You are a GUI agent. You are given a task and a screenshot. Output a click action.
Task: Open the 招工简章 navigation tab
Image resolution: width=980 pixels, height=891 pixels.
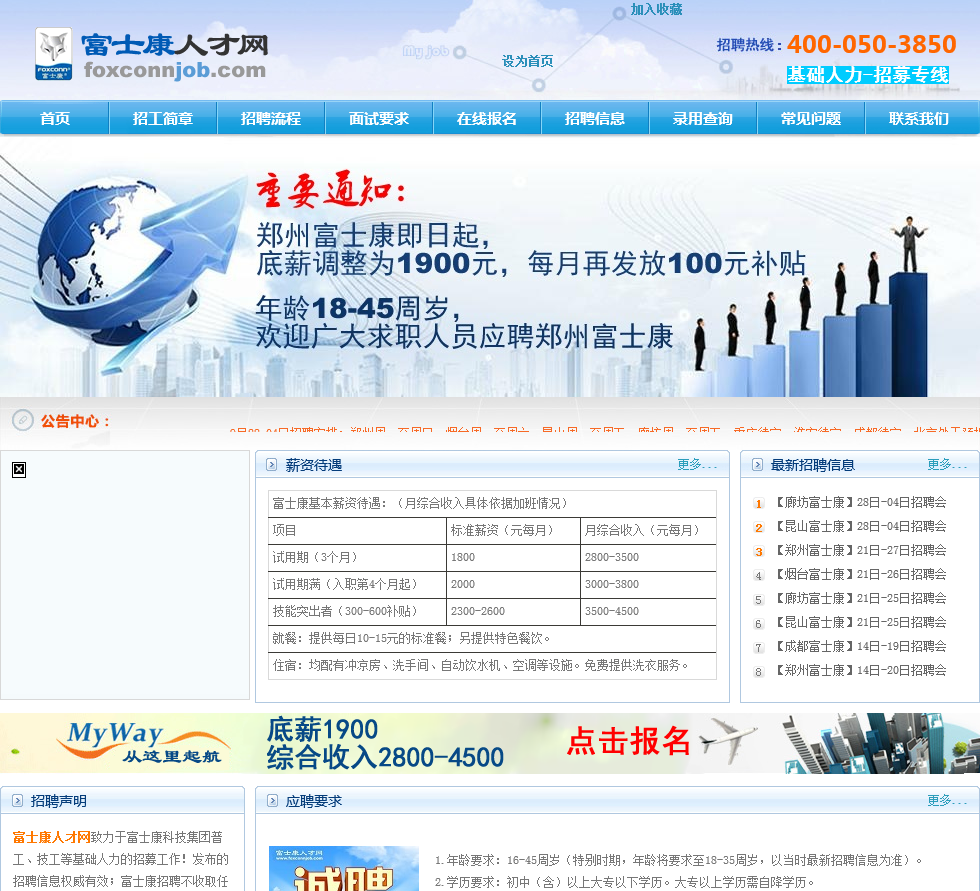(162, 117)
